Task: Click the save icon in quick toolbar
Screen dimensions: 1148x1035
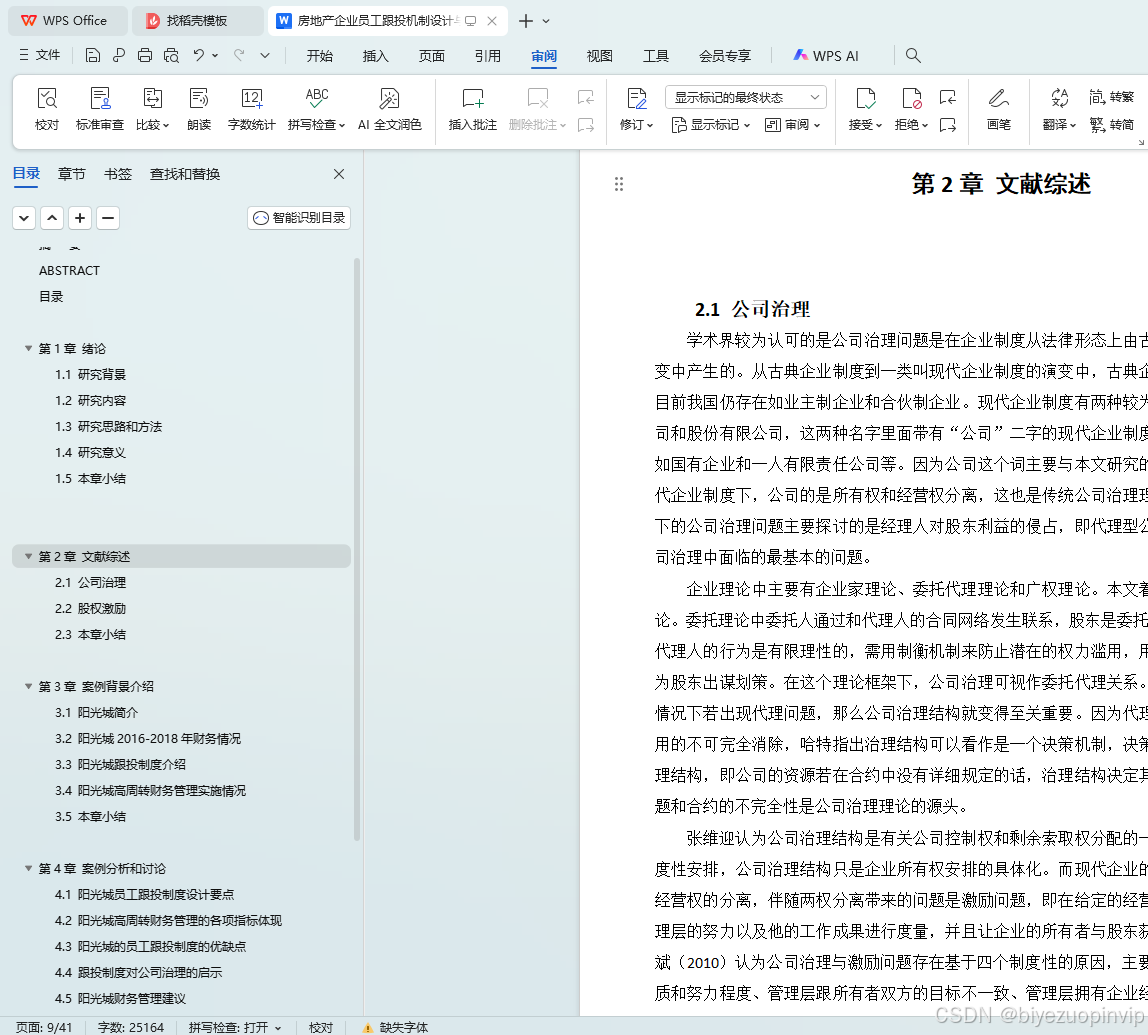Action: pos(92,56)
